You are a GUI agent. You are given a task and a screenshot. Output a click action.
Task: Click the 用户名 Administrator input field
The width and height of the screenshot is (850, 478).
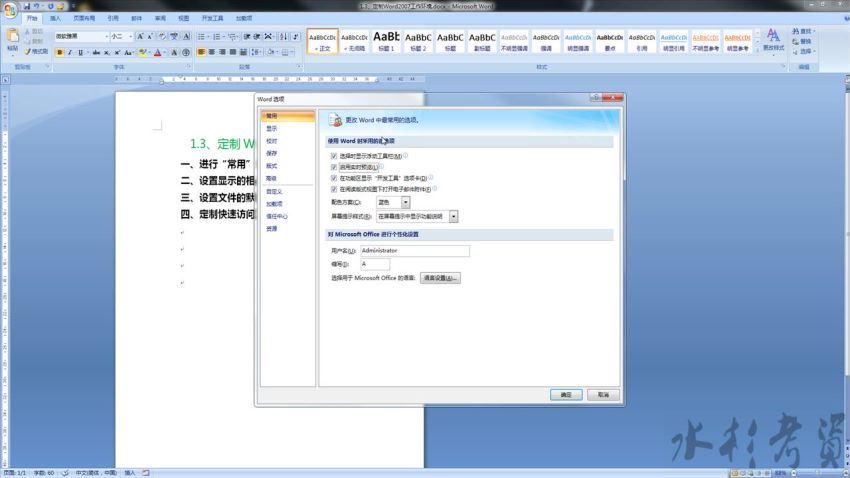click(x=415, y=250)
